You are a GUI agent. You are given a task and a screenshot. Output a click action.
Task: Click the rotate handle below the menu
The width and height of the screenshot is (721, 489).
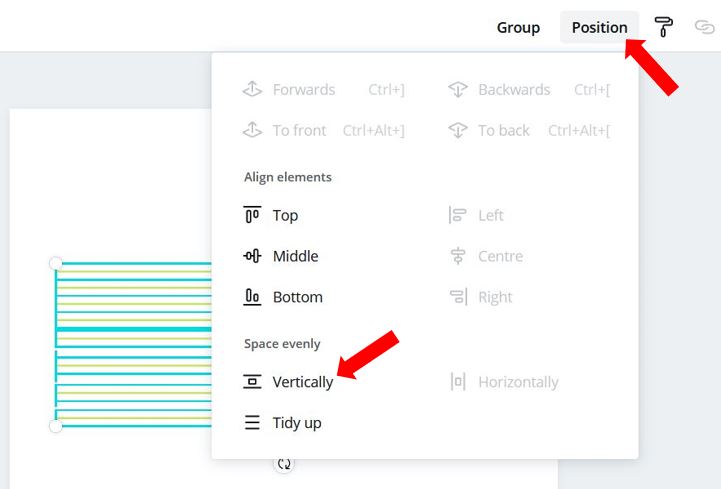click(x=284, y=464)
